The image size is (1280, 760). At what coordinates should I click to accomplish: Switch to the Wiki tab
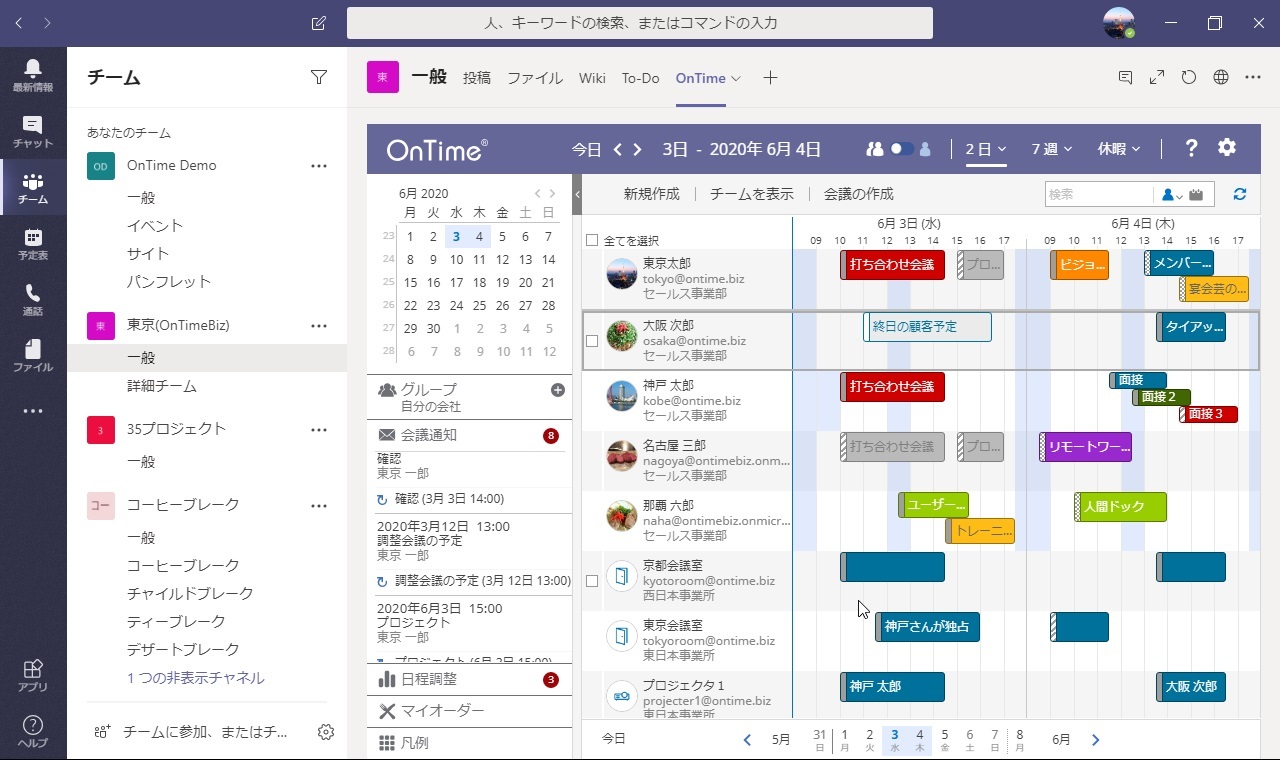click(x=592, y=78)
